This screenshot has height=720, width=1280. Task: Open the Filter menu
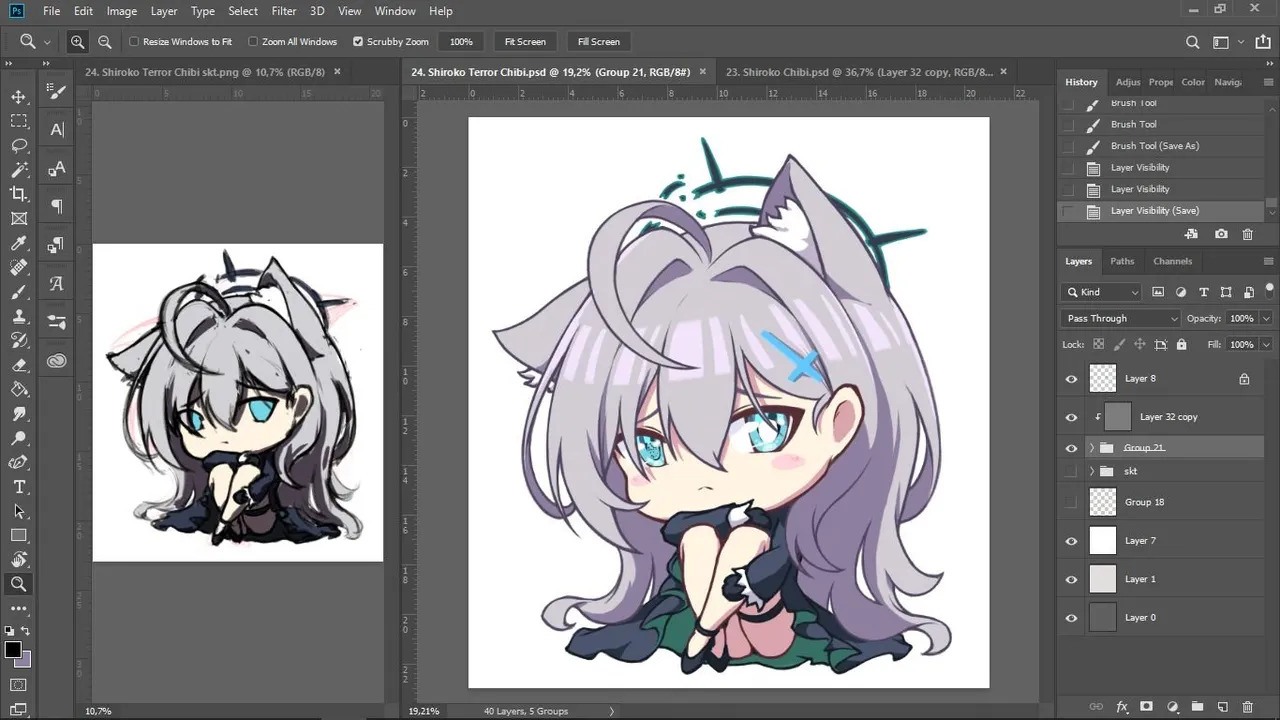(284, 11)
